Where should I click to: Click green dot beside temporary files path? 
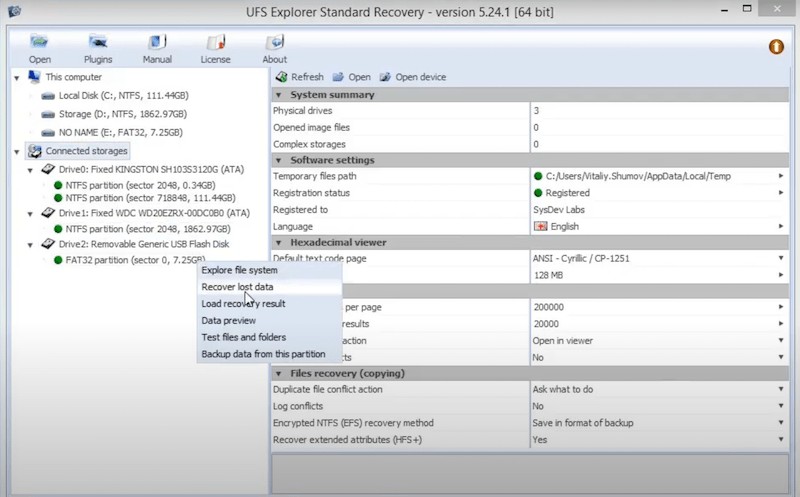point(538,176)
